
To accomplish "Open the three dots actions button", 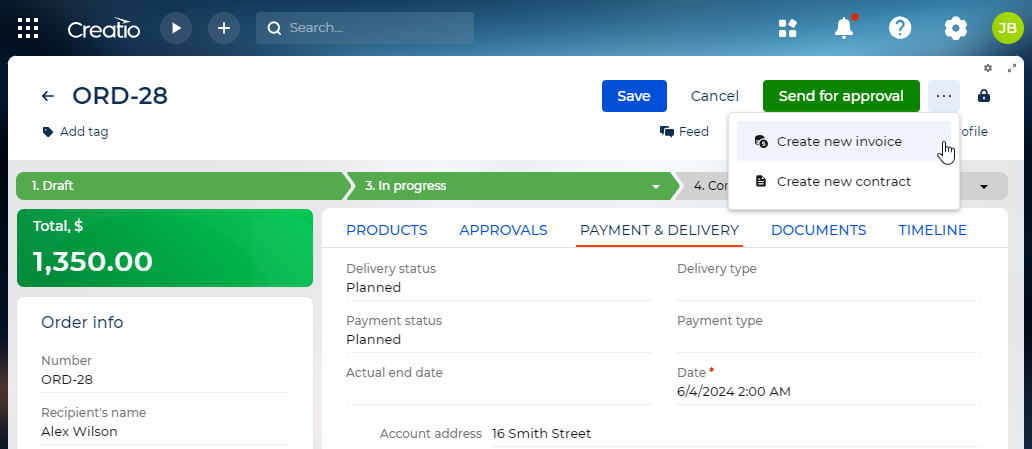I will tap(944, 96).
